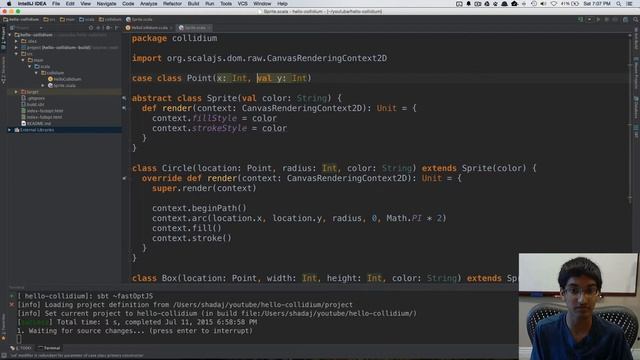
Task: Toggle the Project tool window on the left stripe
Action: tap(3, 38)
